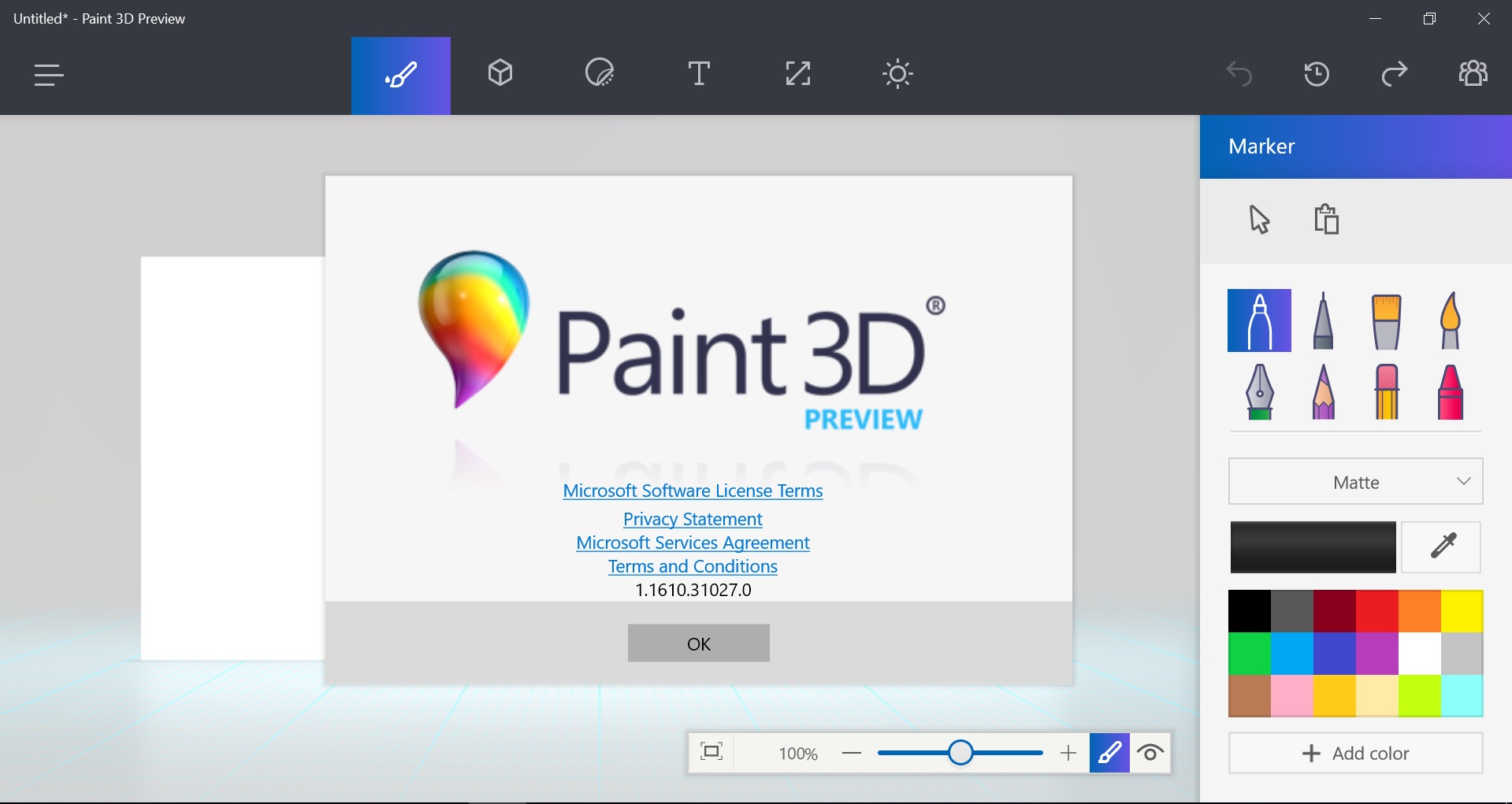The height and width of the screenshot is (804, 1512).
Task: Select the Eraser tool
Action: [x=1386, y=391]
